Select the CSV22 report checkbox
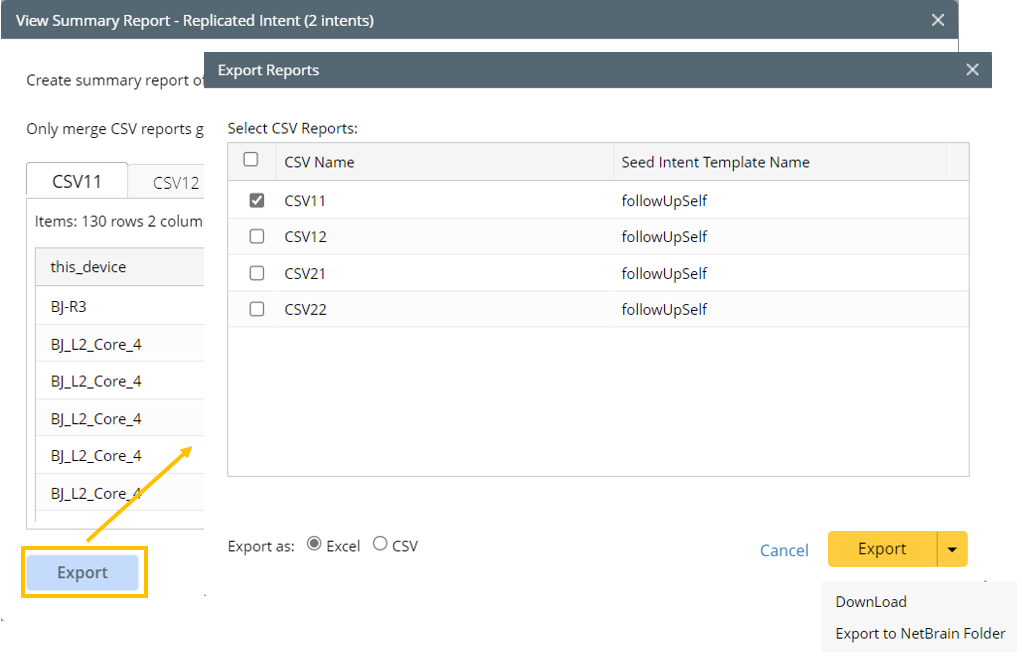This screenshot has width=1022, height=659. point(257,309)
